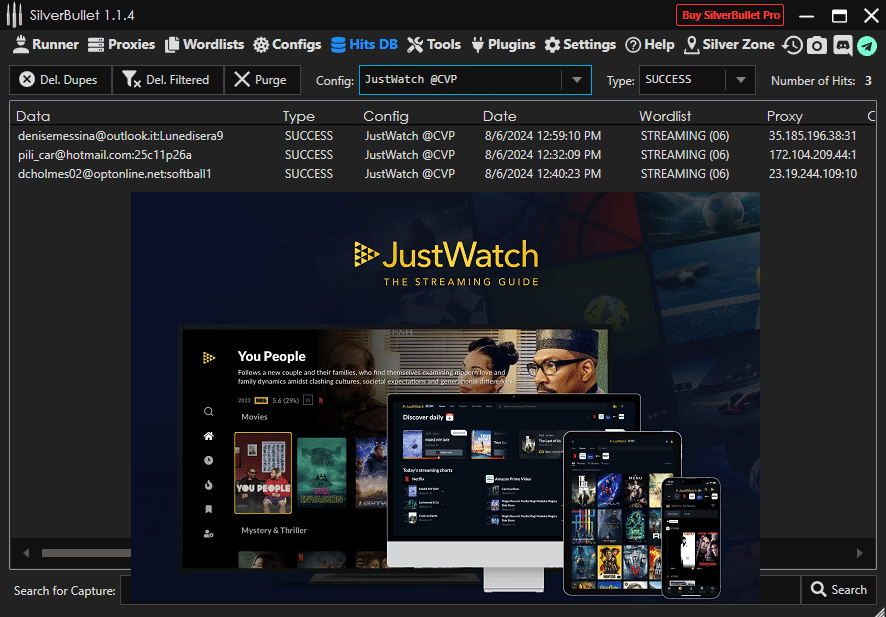Sort by the Date column header
Viewport: 886px width, 617px height.
click(500, 116)
